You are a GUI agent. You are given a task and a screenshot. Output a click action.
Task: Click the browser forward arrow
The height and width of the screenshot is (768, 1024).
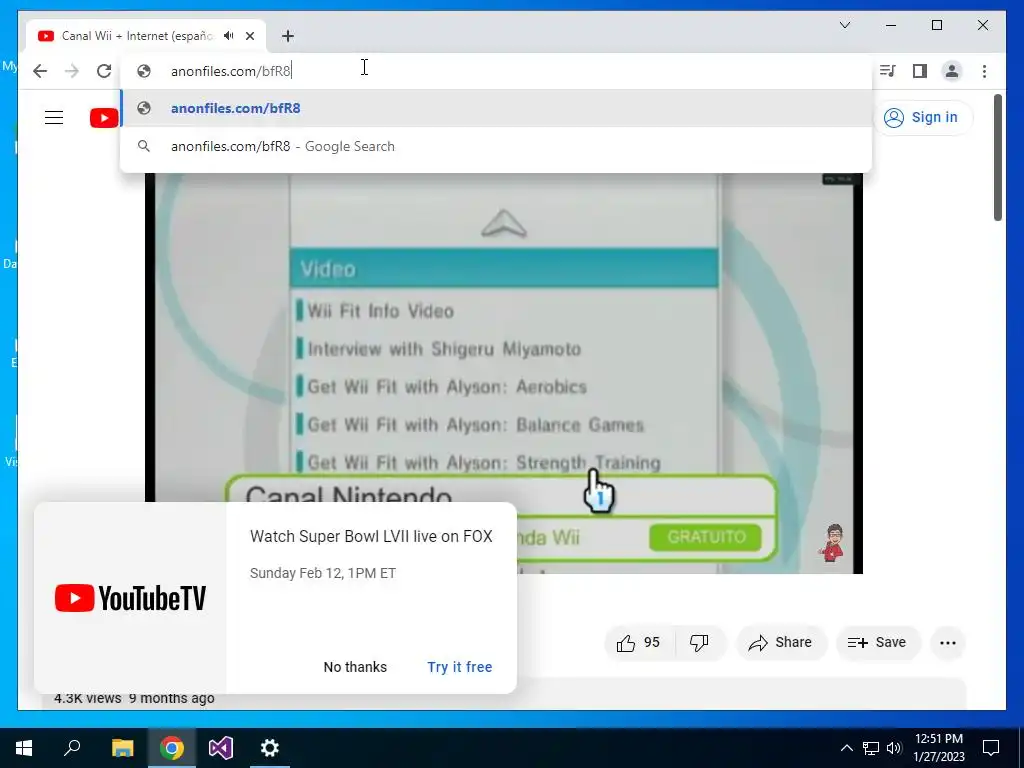tap(72, 71)
